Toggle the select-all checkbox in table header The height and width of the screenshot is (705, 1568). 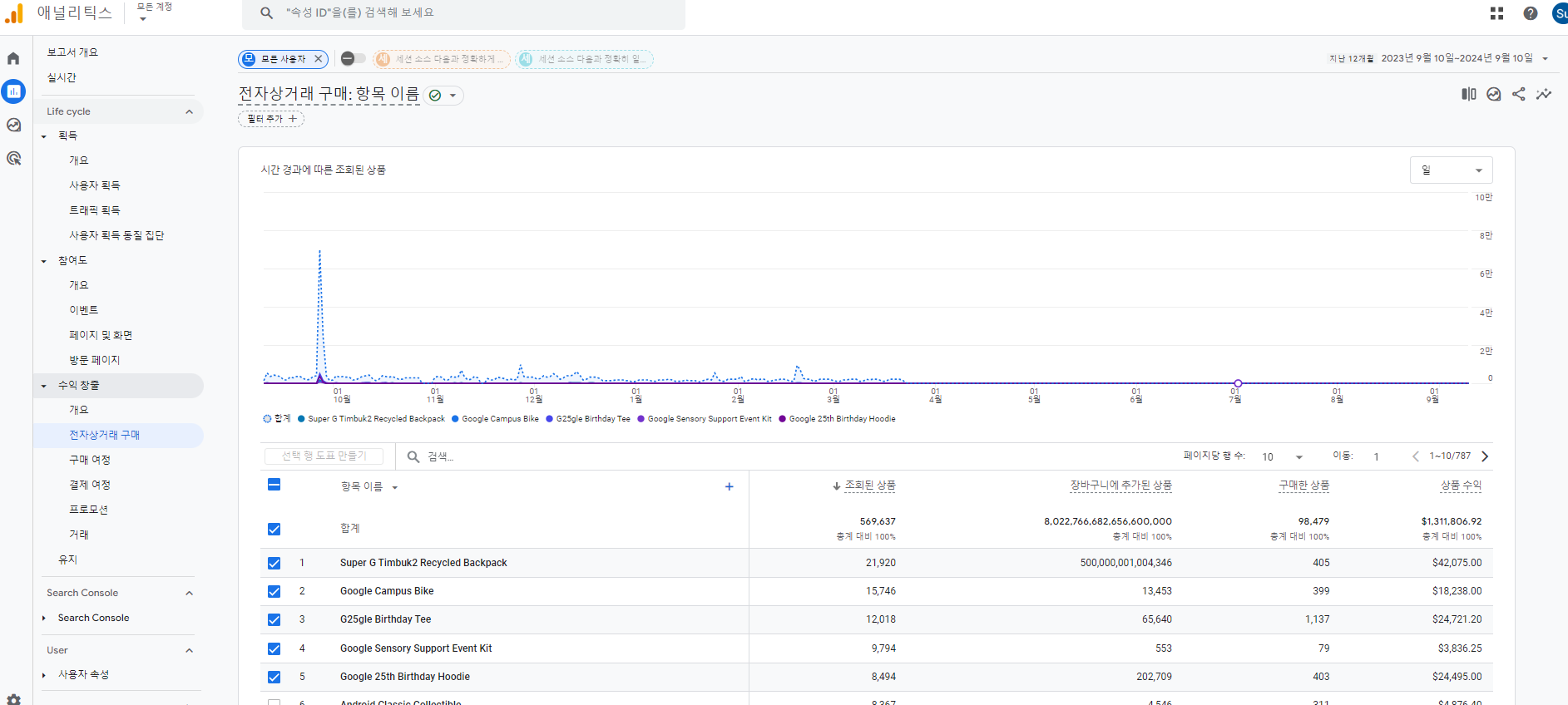pyautogui.click(x=274, y=485)
